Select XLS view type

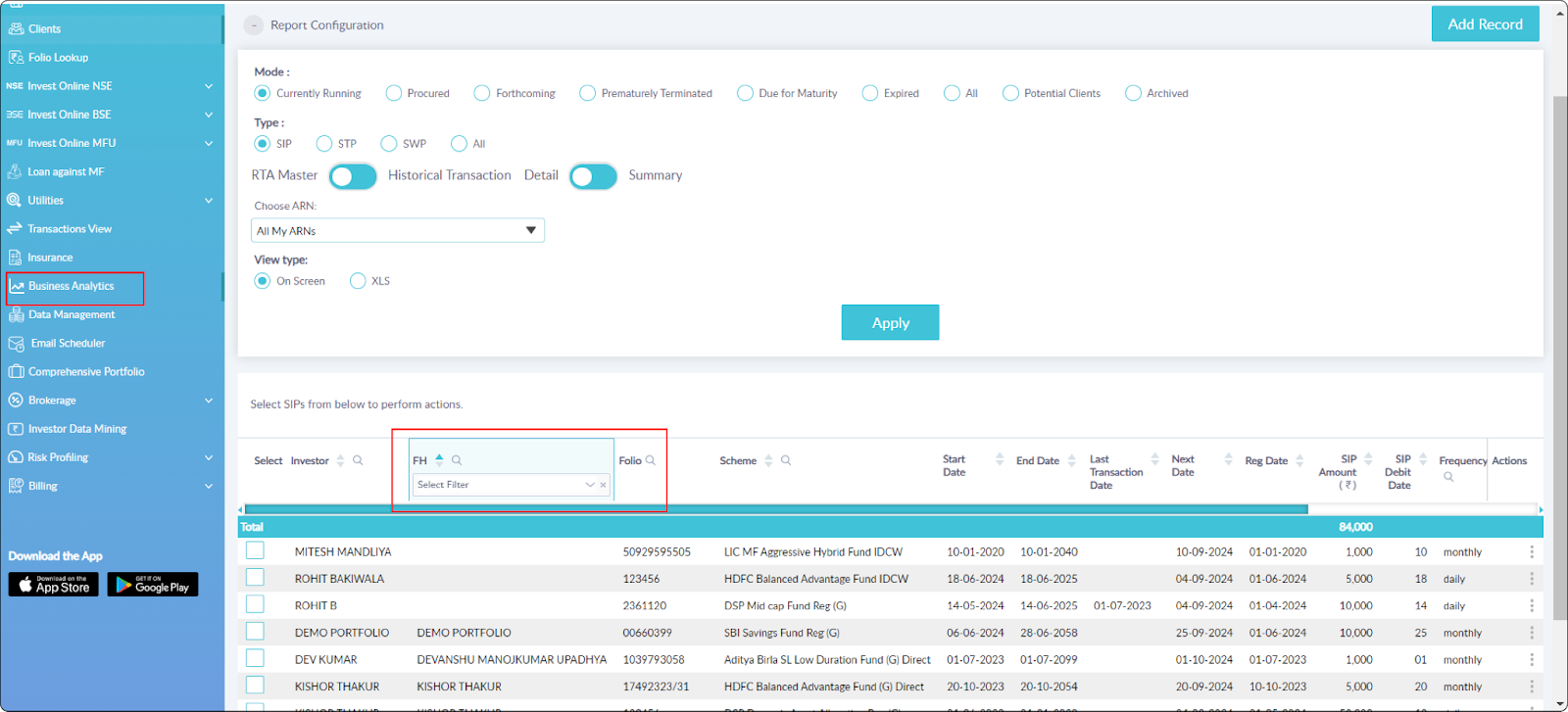358,281
